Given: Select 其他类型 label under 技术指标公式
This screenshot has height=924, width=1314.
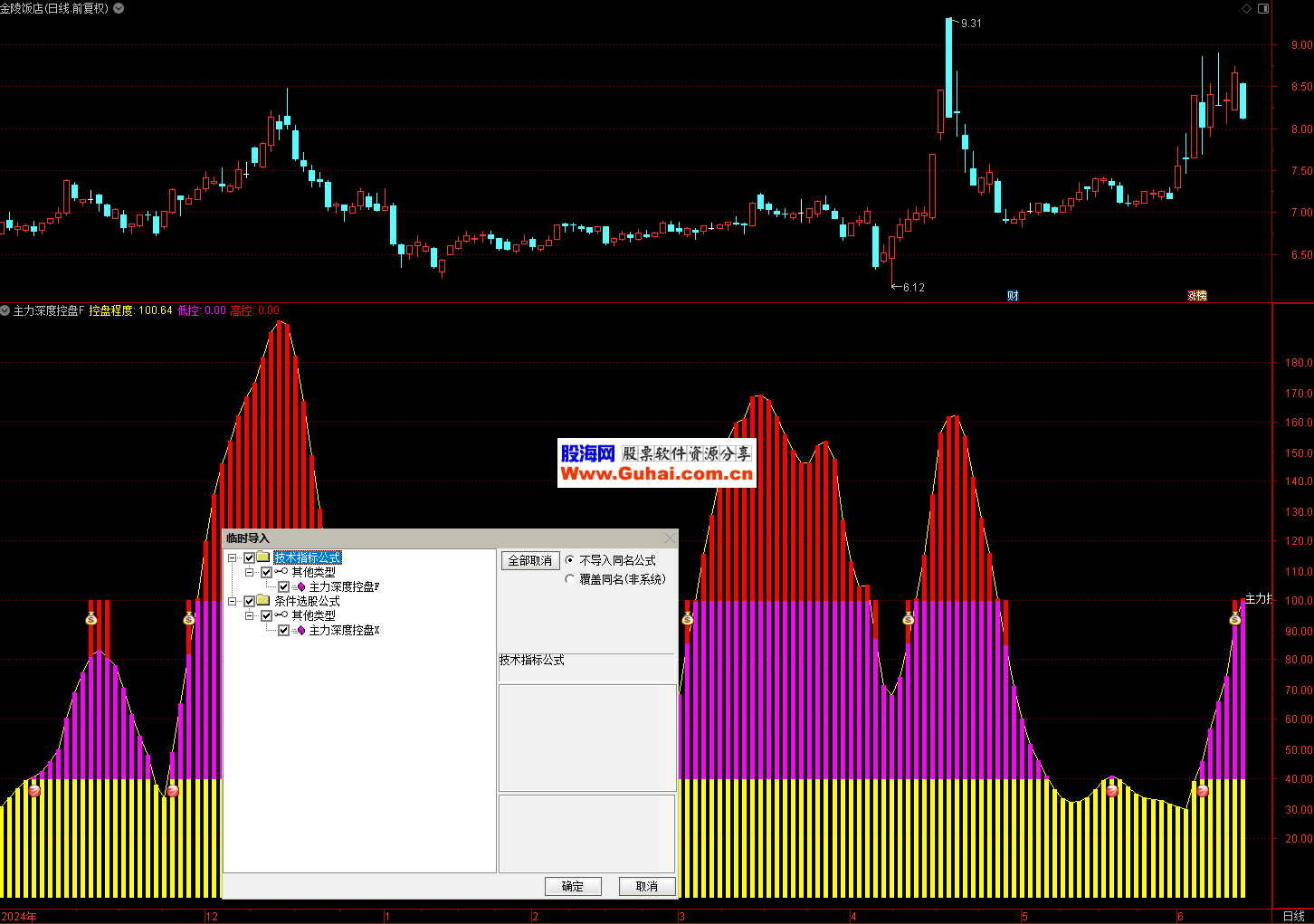Looking at the screenshot, I should [x=313, y=573].
